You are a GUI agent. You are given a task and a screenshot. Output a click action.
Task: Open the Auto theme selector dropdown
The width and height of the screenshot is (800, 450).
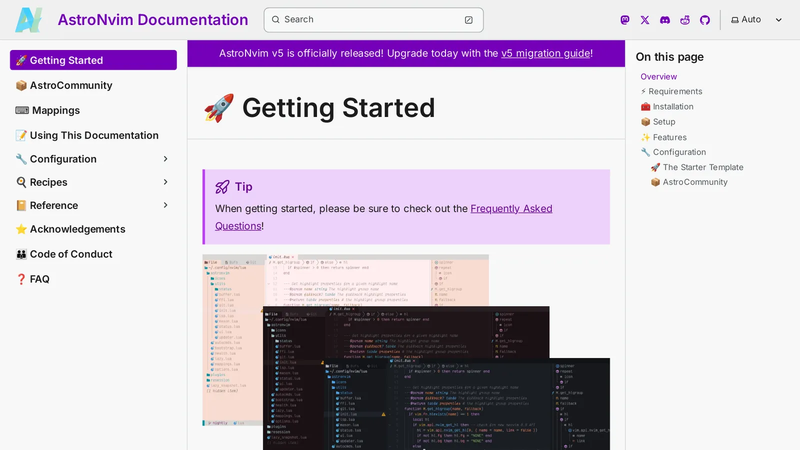coord(756,19)
